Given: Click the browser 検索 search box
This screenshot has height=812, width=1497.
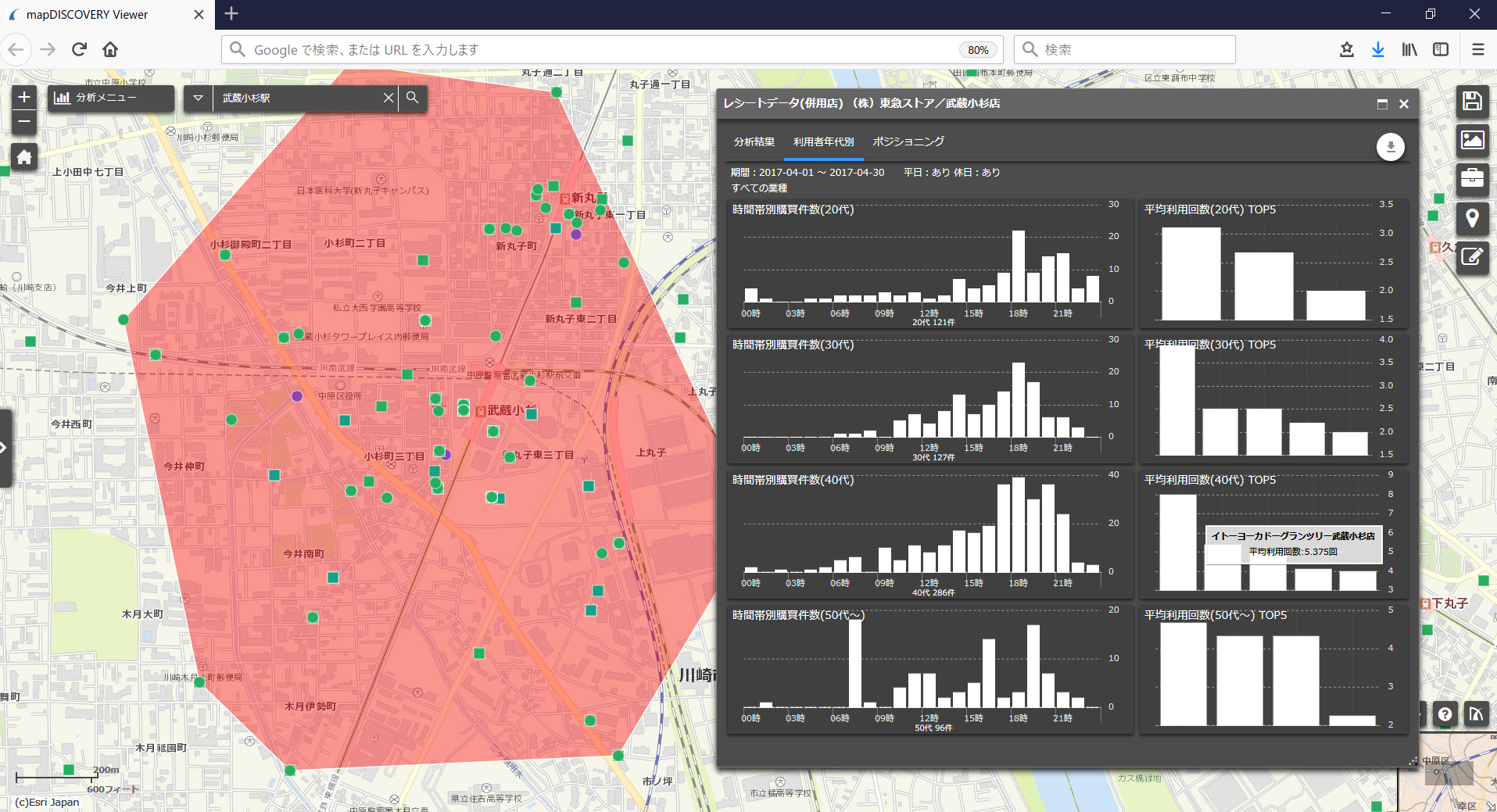Looking at the screenshot, I should 1124,49.
